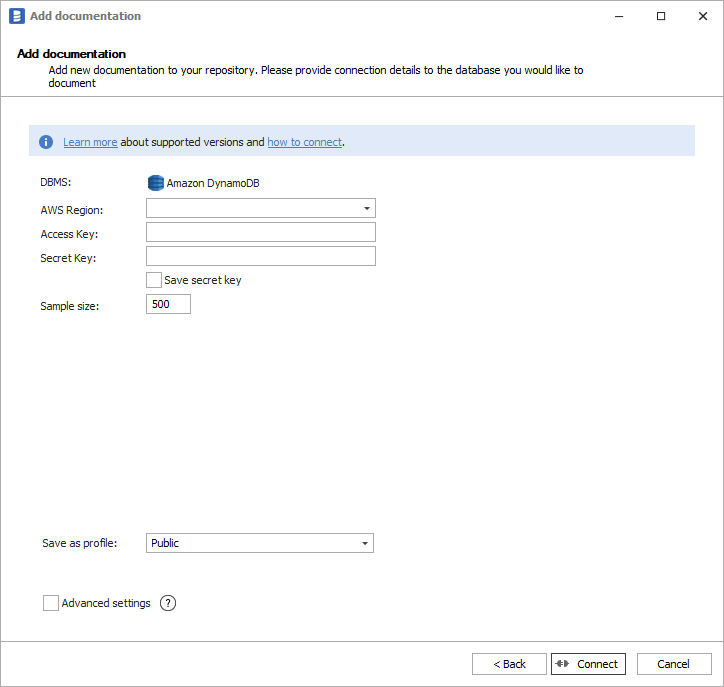The image size is (724, 687).
Task: Click the blue info icon in banner
Action: (x=46, y=142)
